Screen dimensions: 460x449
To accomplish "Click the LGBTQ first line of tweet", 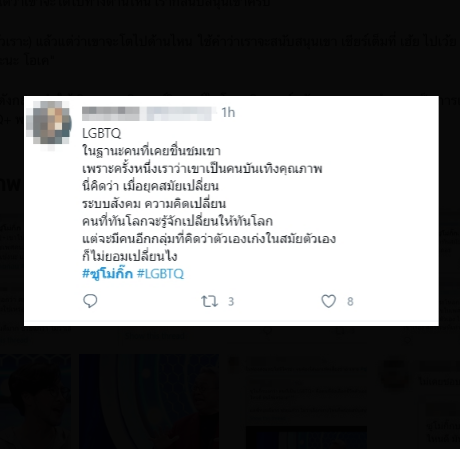I will click(x=101, y=133).
